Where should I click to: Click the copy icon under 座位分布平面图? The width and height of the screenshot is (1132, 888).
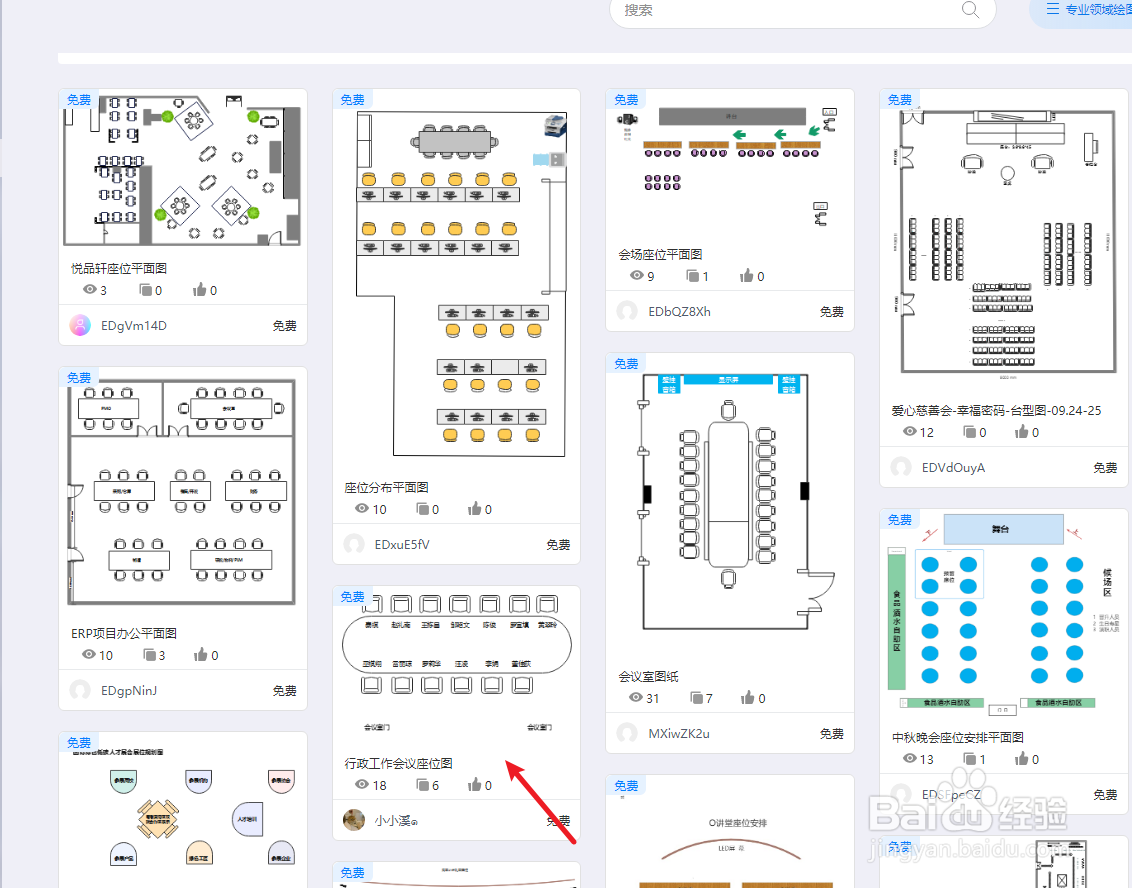(423, 509)
